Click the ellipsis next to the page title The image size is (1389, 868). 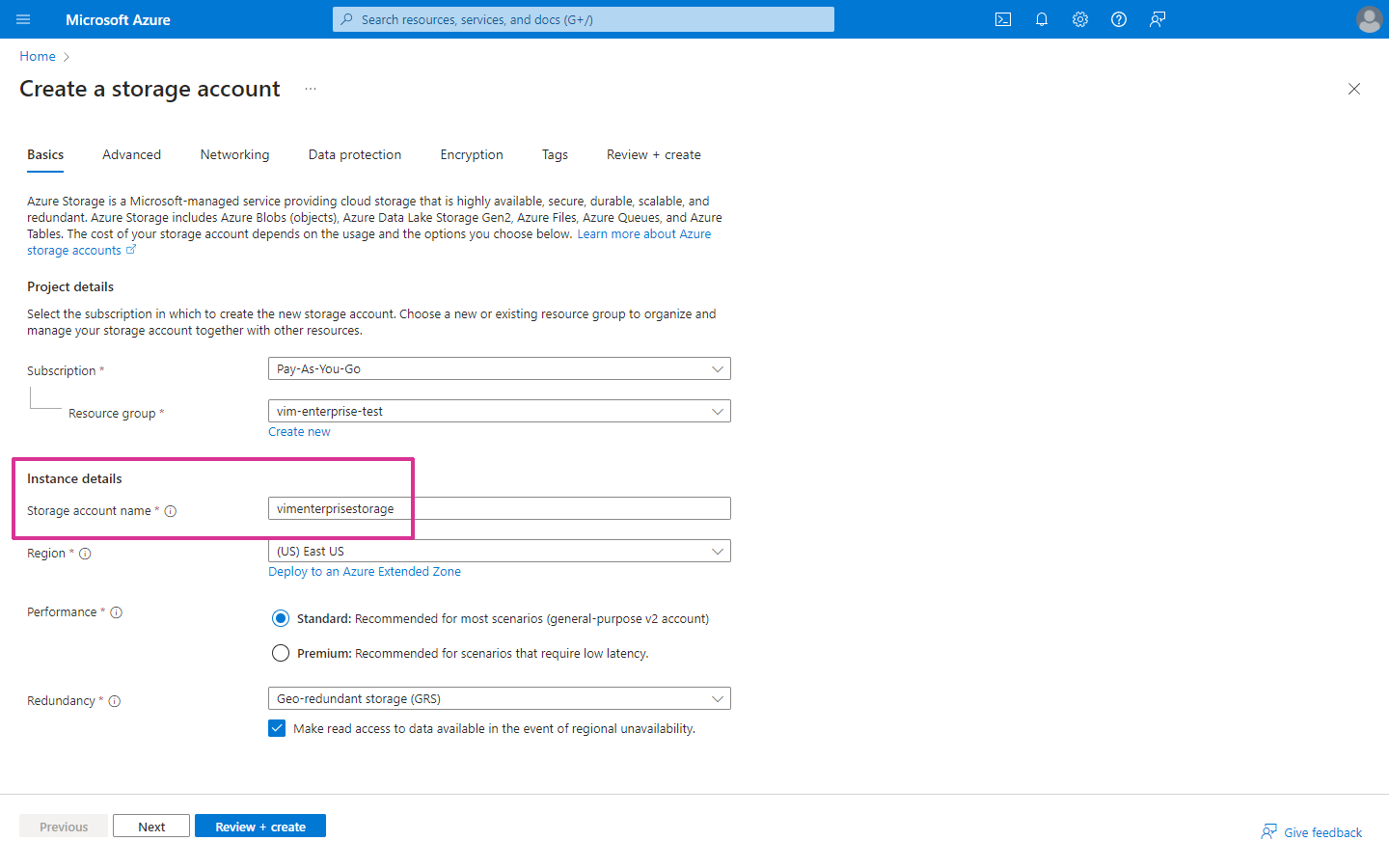(311, 89)
